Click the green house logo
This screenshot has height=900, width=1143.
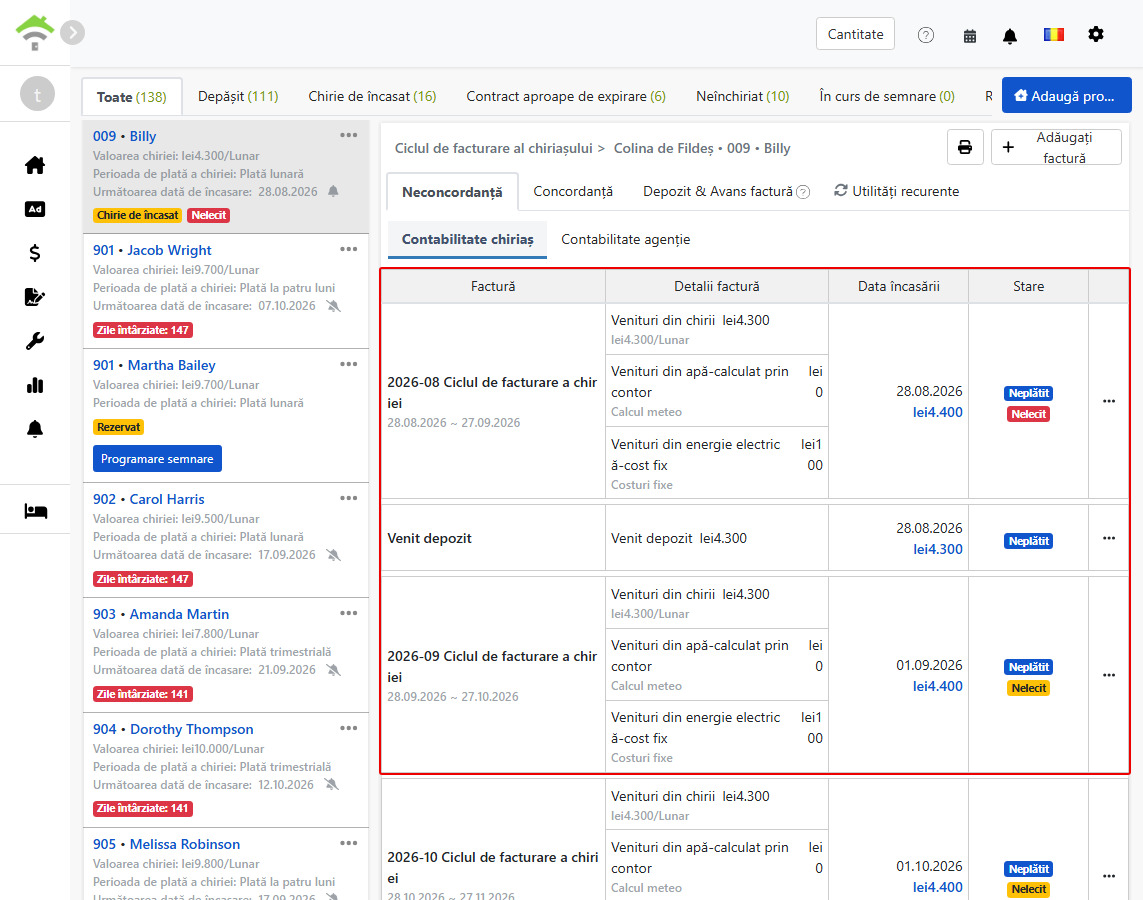[x=35, y=33]
